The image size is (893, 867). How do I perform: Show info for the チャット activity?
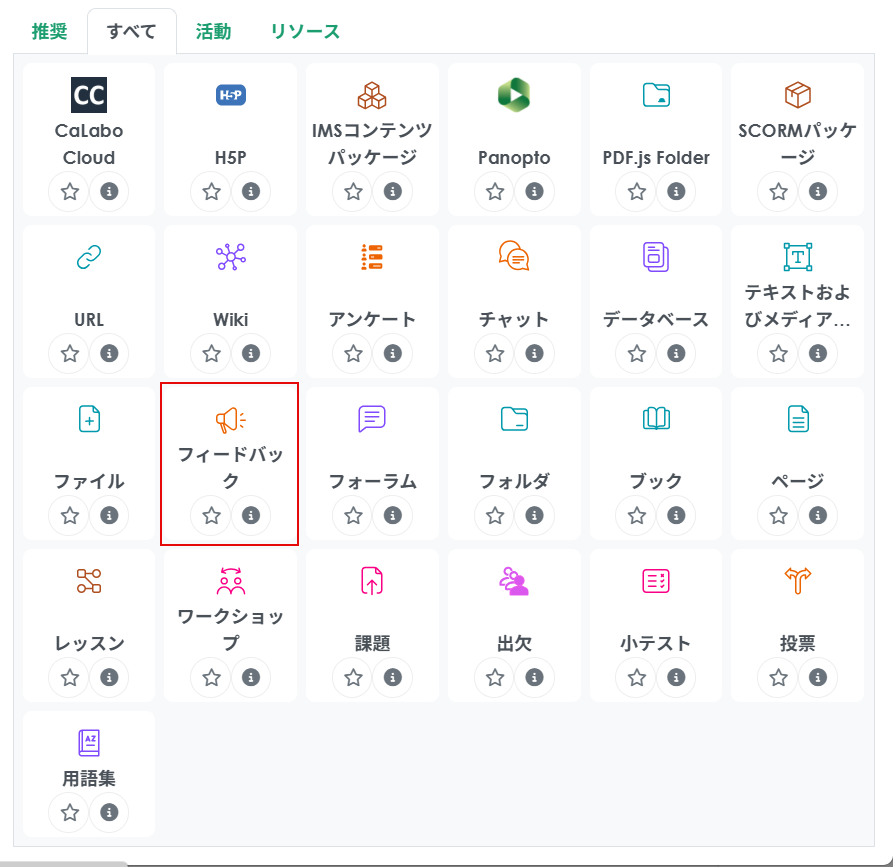(534, 353)
